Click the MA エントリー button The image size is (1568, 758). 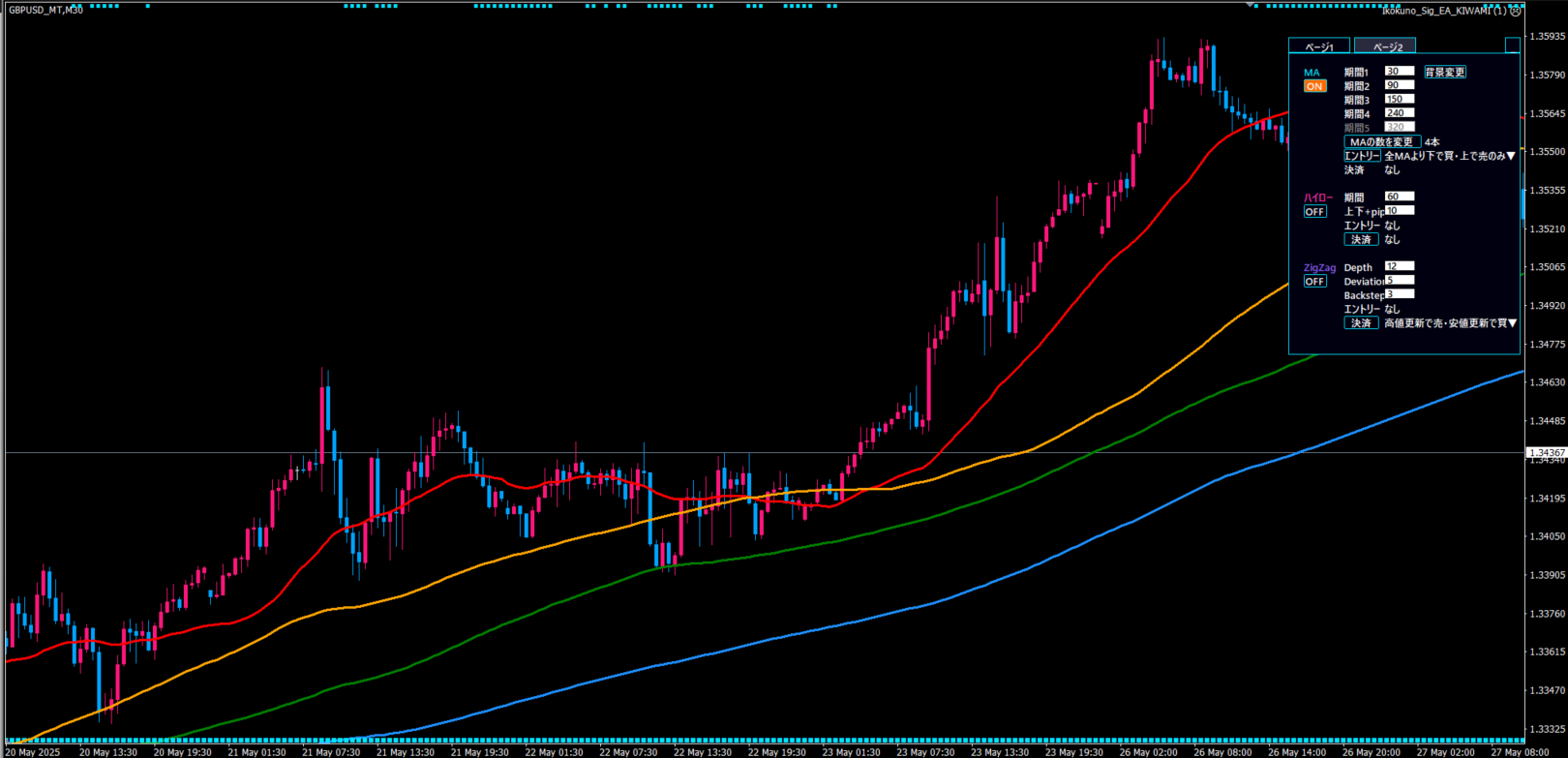point(1362,156)
